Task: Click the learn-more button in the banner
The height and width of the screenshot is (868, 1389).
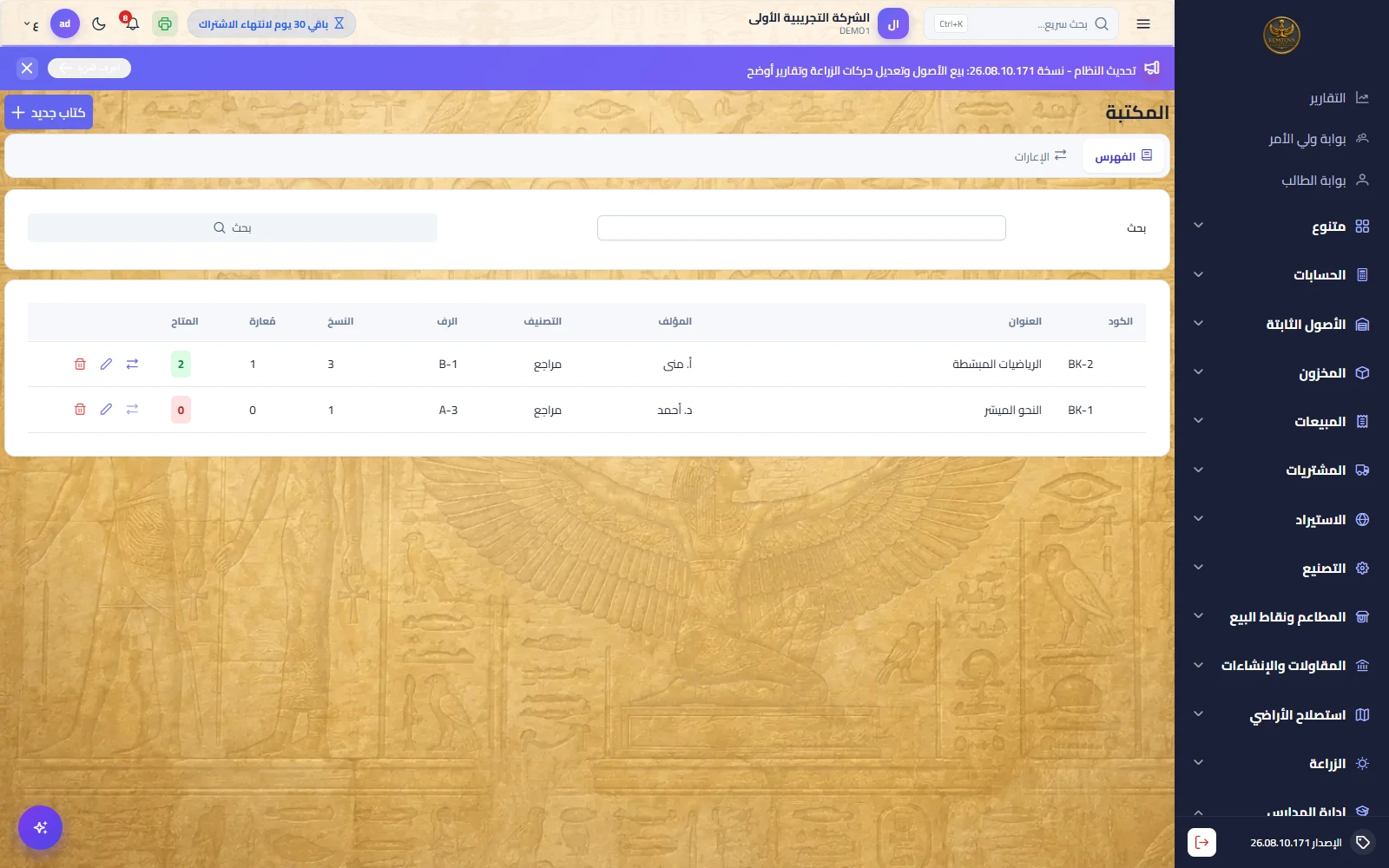Action: [x=89, y=68]
